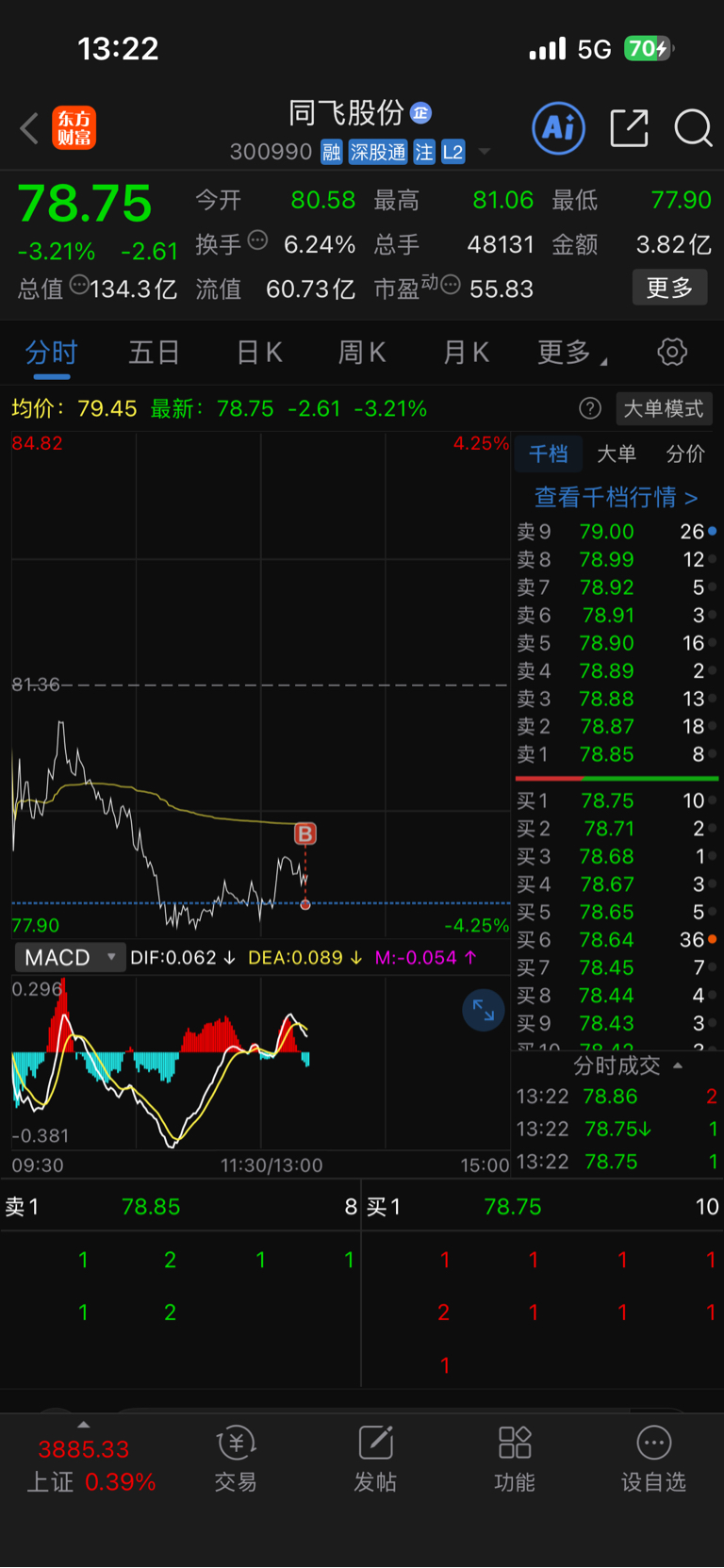Switch to the 月K tab

[466, 353]
